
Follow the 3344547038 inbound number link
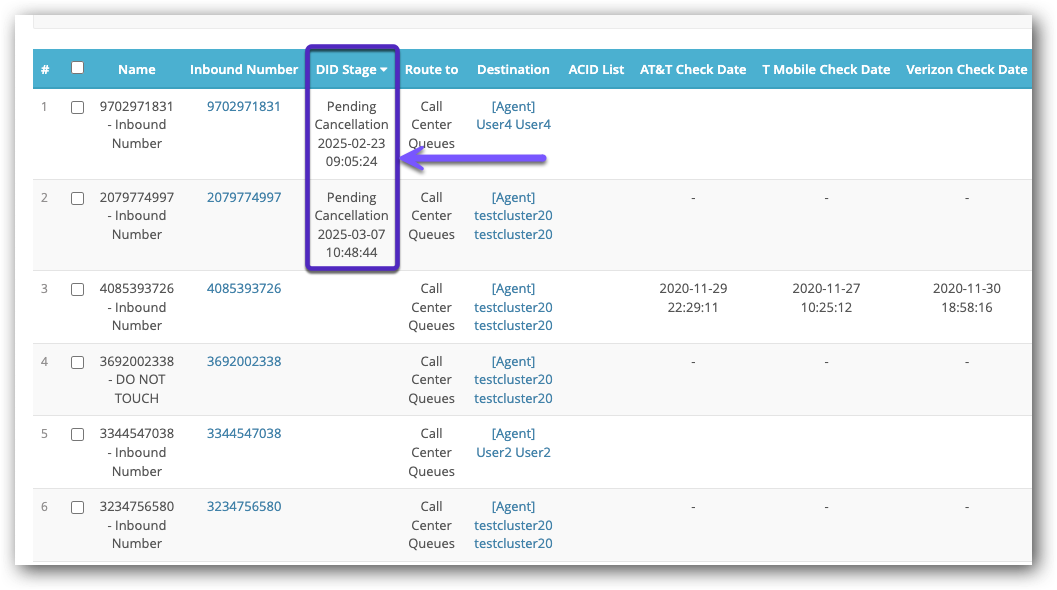244,433
